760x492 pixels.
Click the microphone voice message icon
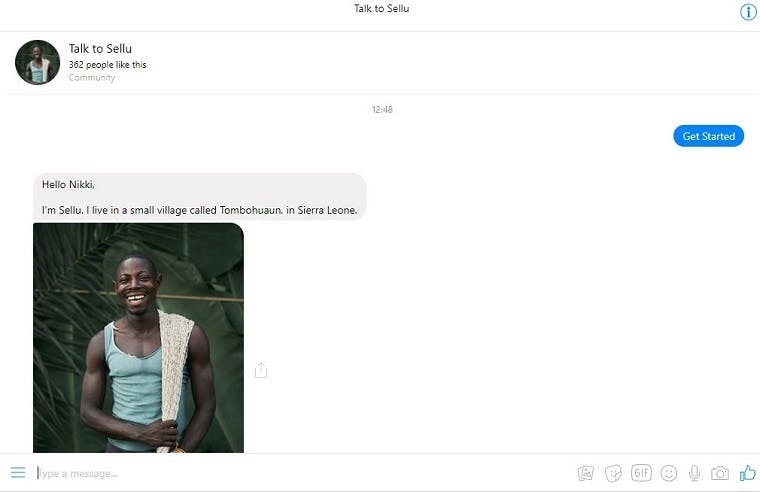click(x=694, y=473)
